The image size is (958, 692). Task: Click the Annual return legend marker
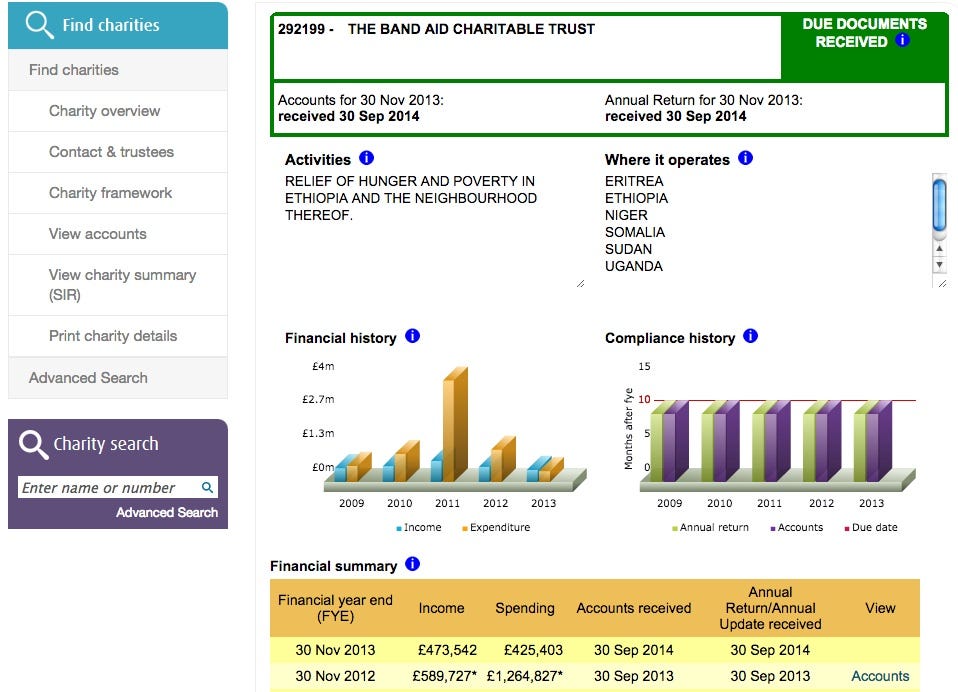(x=675, y=528)
